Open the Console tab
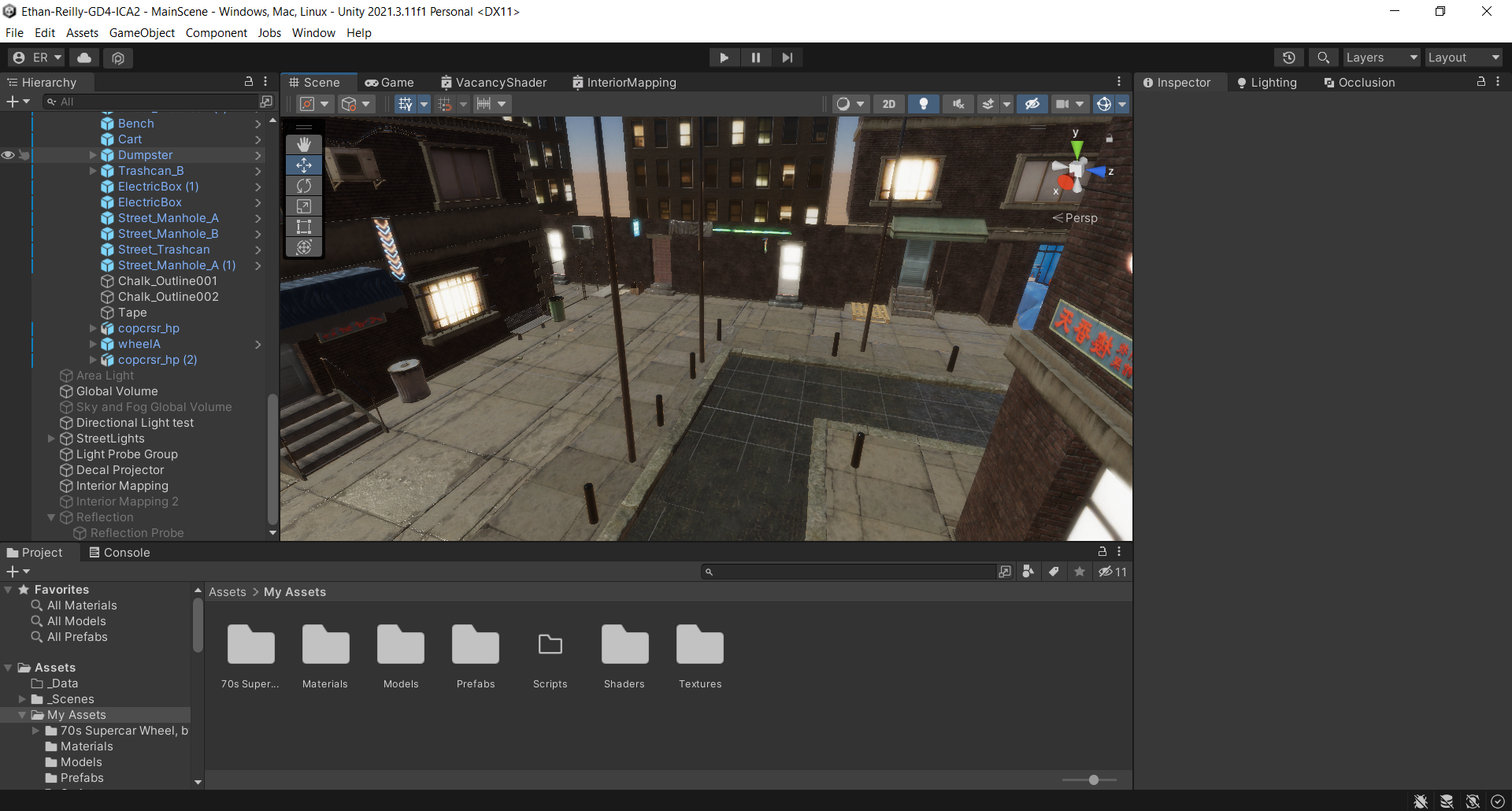This screenshot has height=811, width=1512. coord(119,553)
